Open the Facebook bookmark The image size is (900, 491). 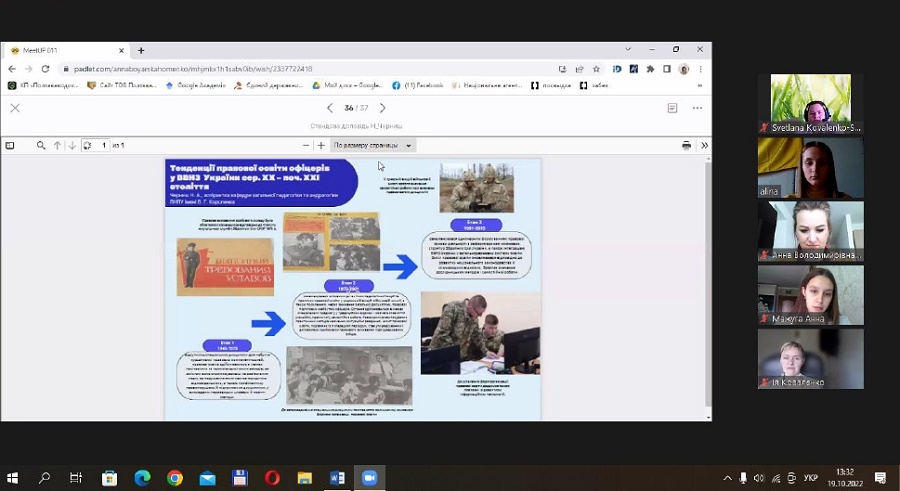click(x=420, y=85)
